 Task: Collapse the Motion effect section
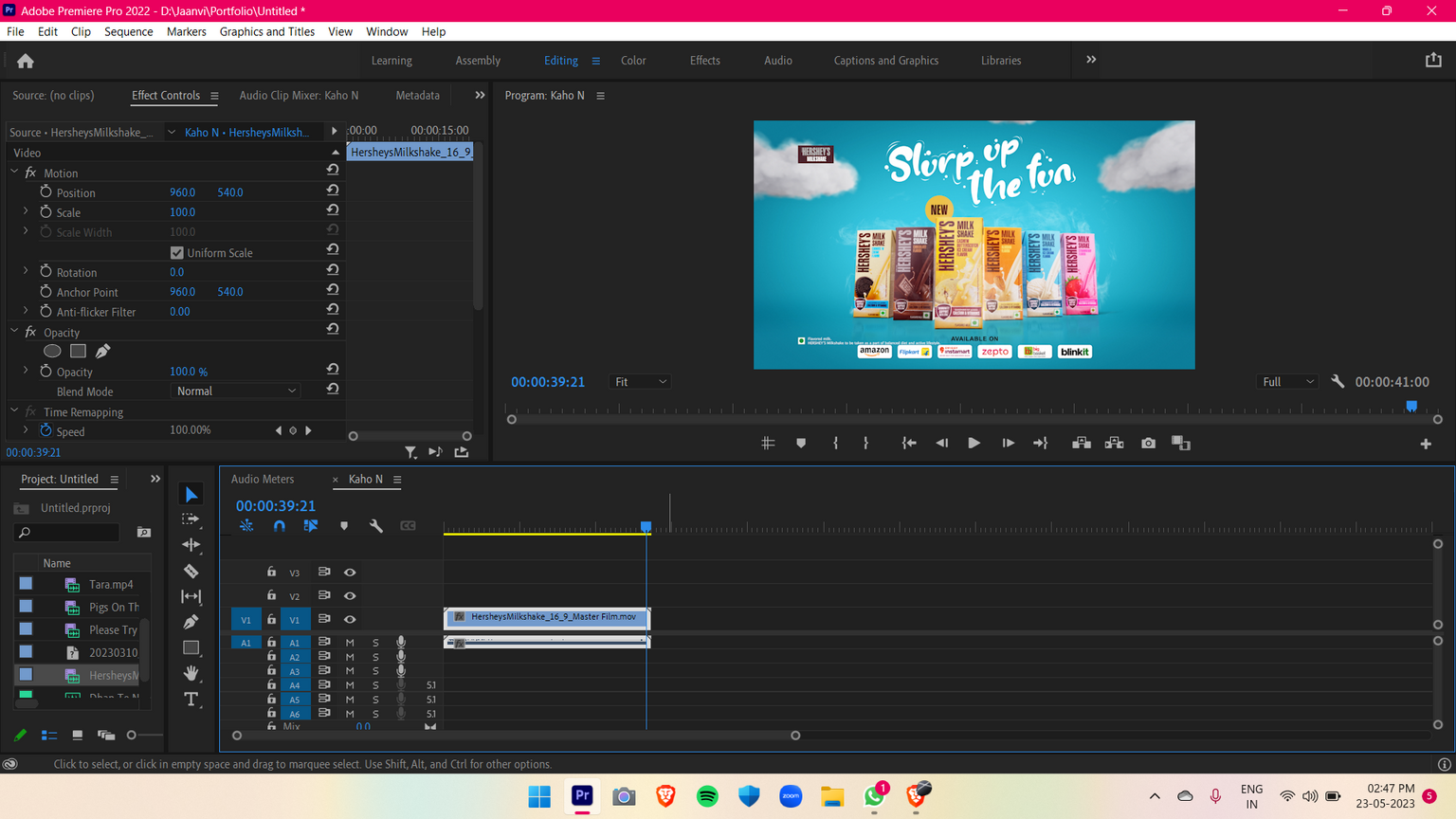tap(14, 173)
